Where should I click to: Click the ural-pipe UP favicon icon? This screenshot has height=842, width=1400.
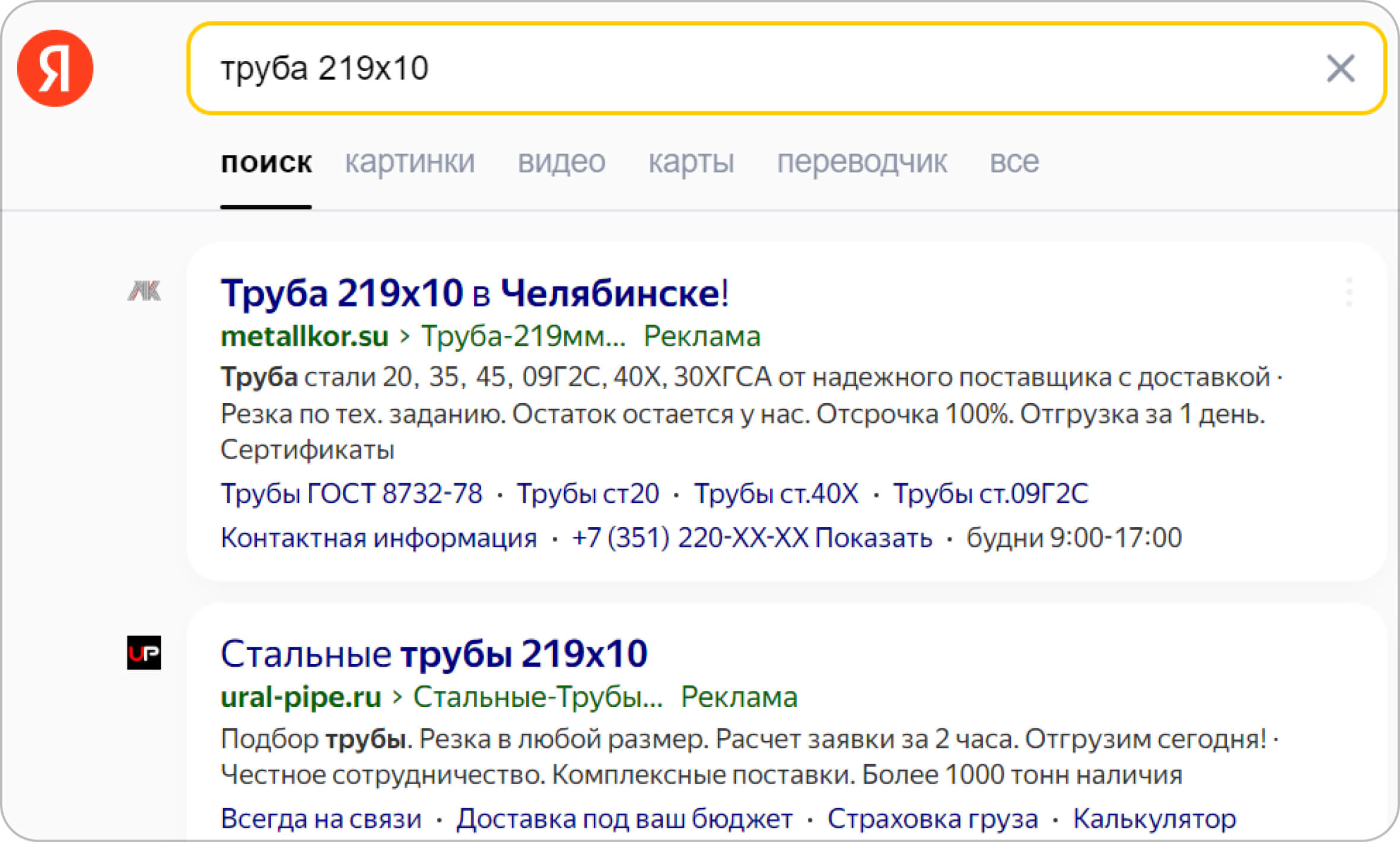144,653
